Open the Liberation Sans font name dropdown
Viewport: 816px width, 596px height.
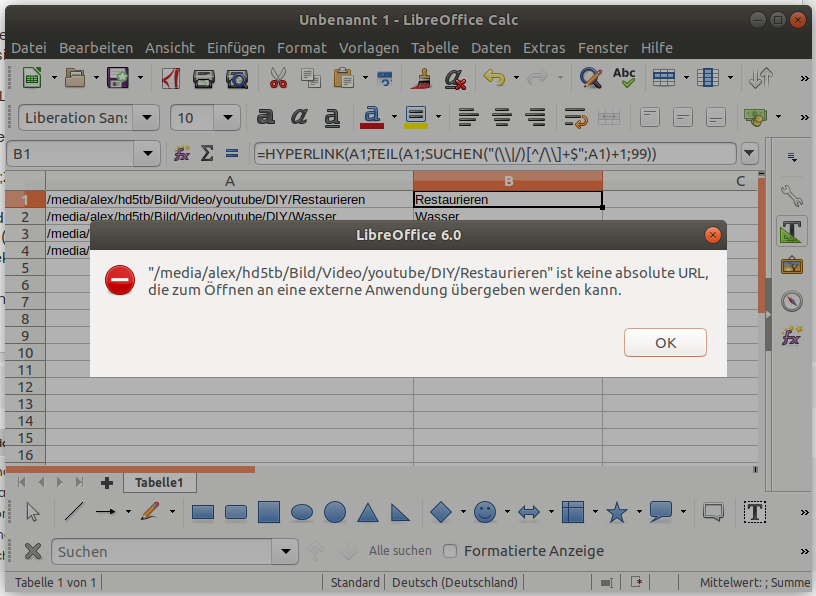click(x=147, y=118)
